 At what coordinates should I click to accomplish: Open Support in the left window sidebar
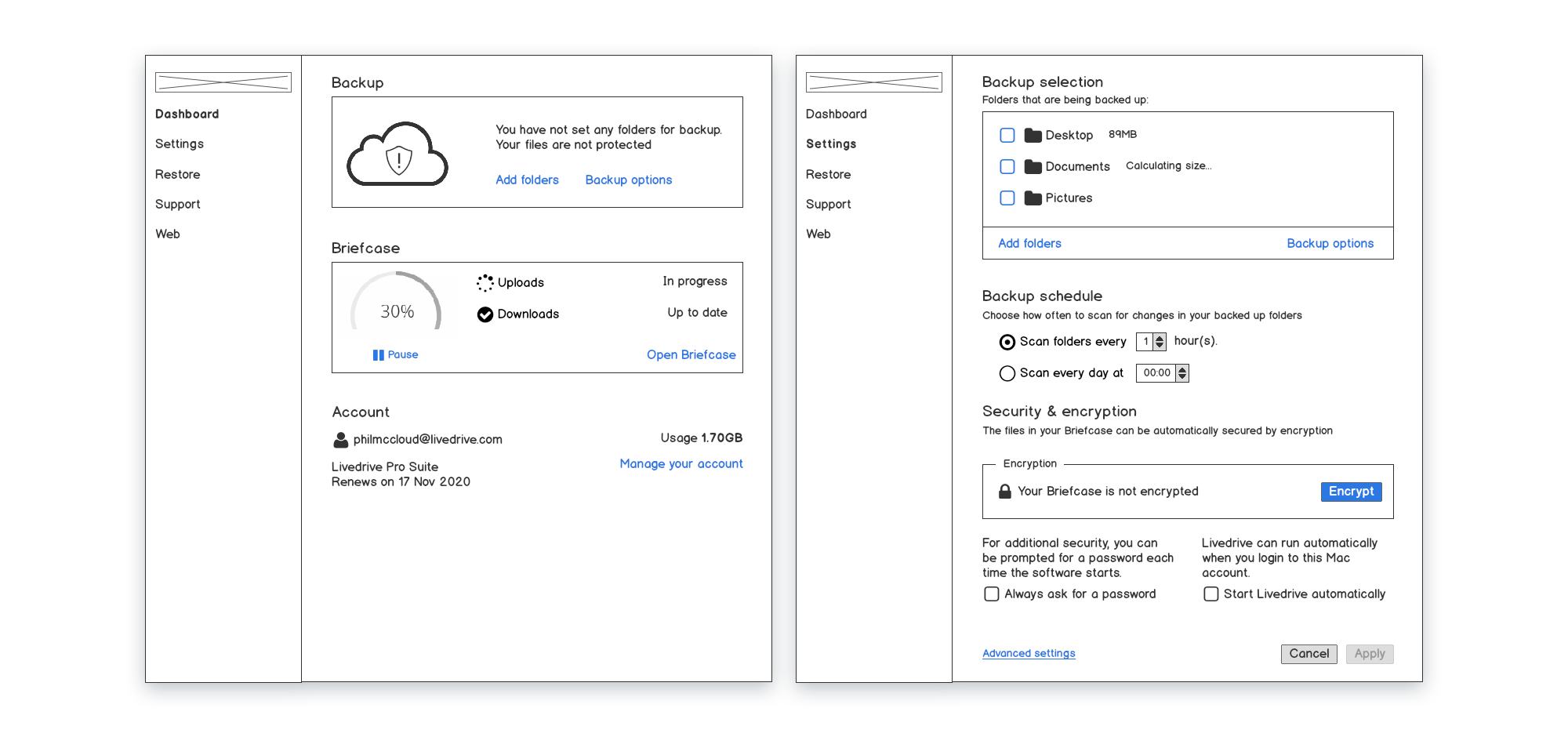tap(178, 205)
